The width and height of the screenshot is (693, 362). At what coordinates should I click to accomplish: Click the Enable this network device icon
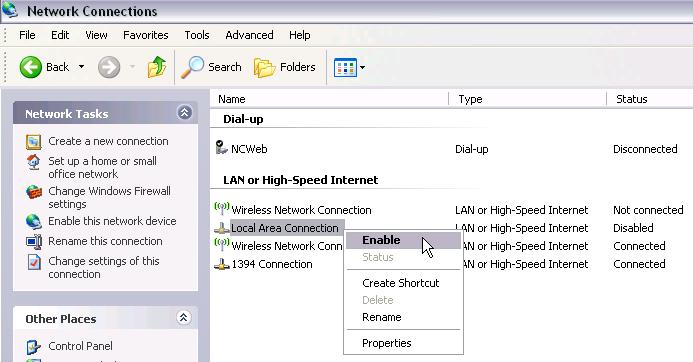(34, 221)
